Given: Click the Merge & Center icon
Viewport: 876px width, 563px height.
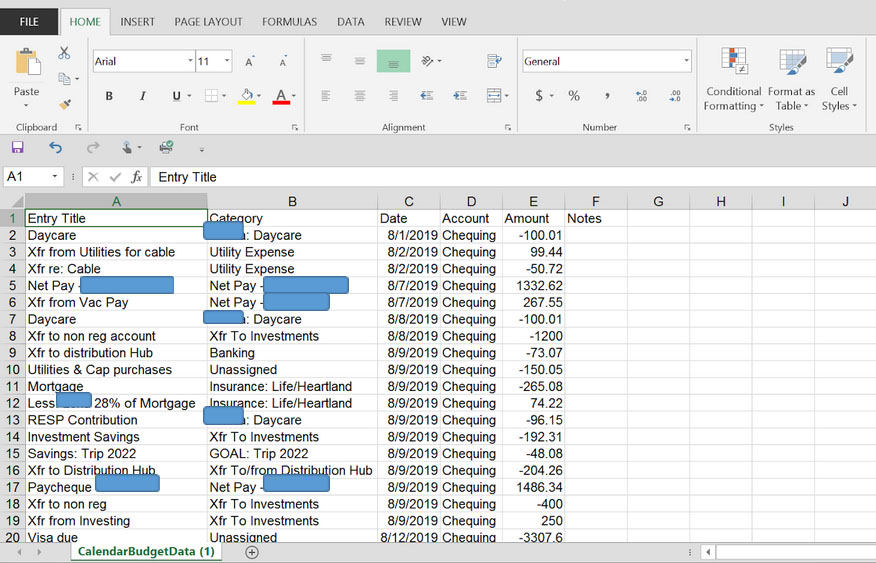Looking at the screenshot, I should coord(493,96).
